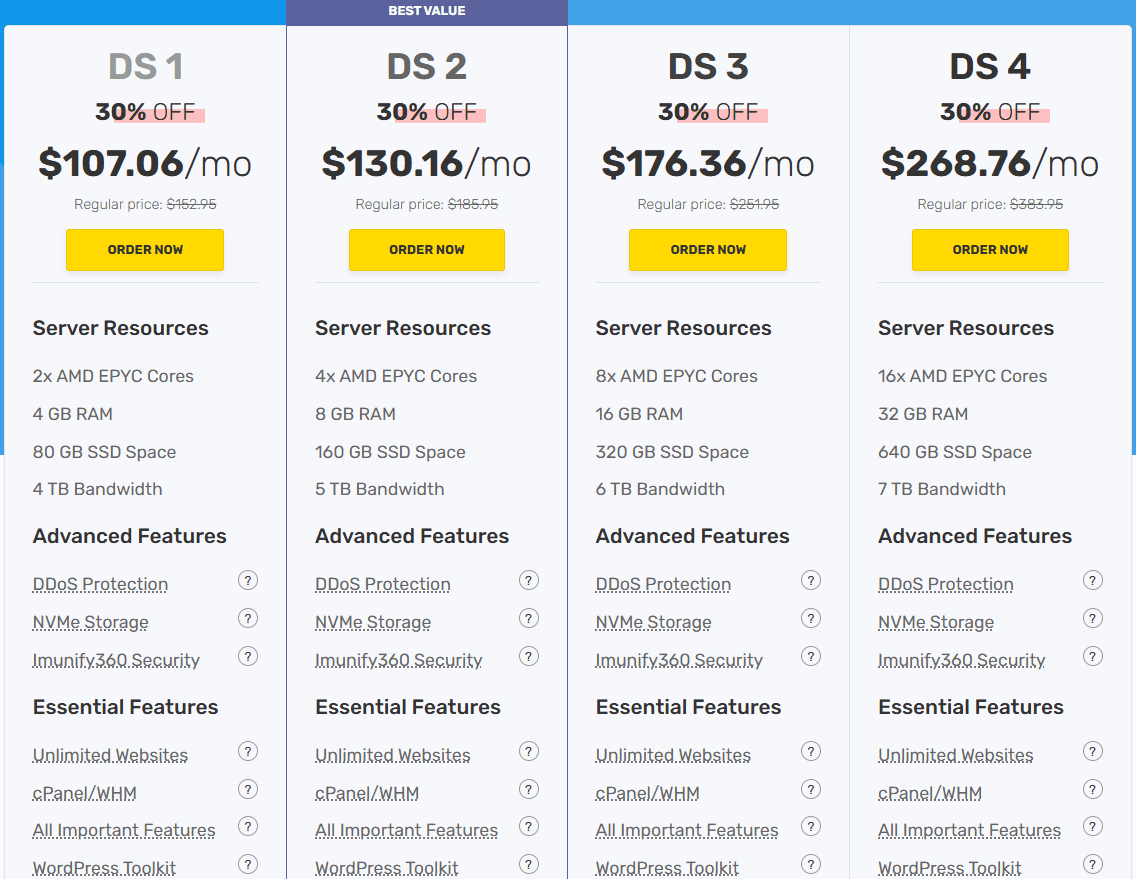Click help icon beside DS 2 NVMe Storage

click(529, 619)
